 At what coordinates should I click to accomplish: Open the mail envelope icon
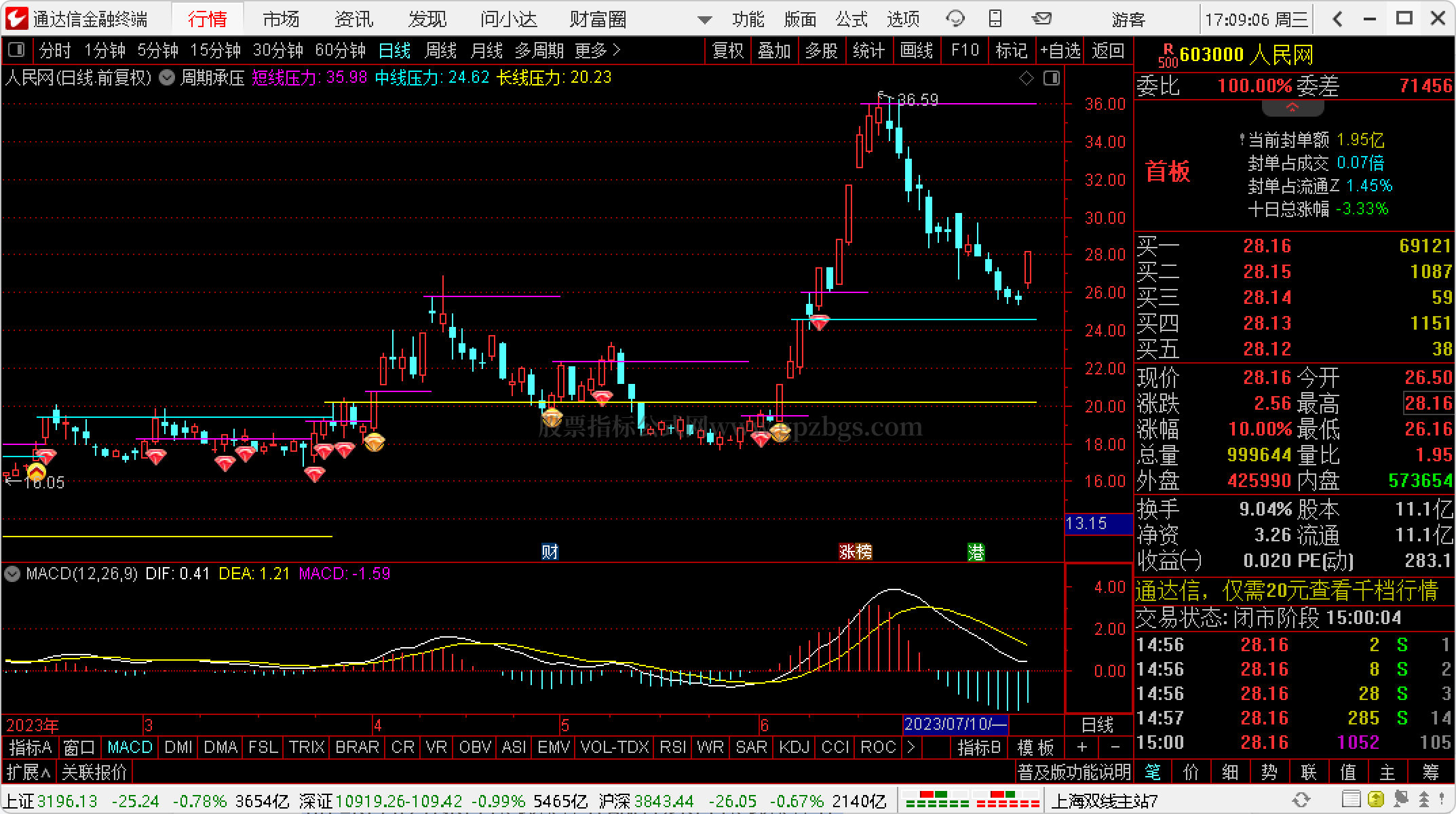pos(1041,19)
